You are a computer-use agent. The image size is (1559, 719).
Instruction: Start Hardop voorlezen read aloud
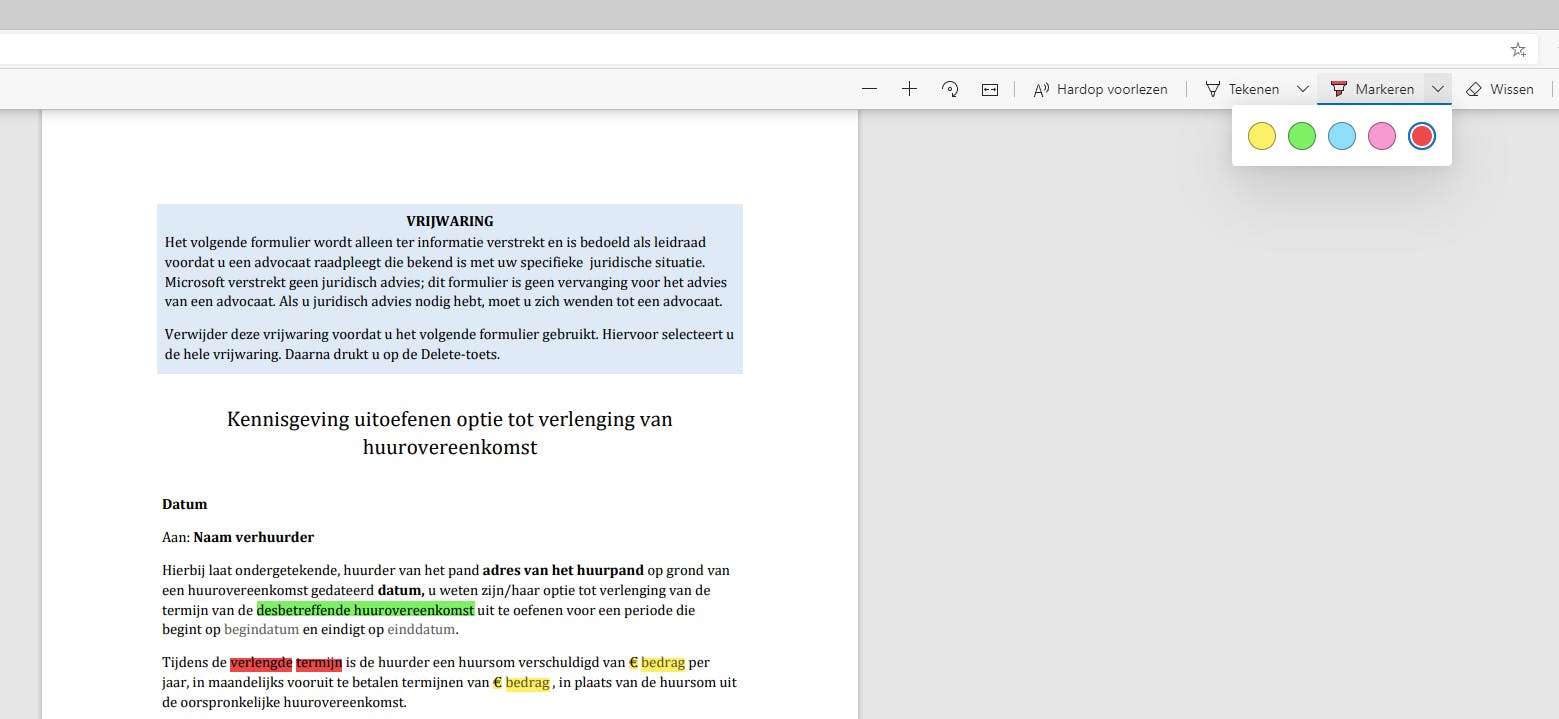pyautogui.click(x=1100, y=88)
